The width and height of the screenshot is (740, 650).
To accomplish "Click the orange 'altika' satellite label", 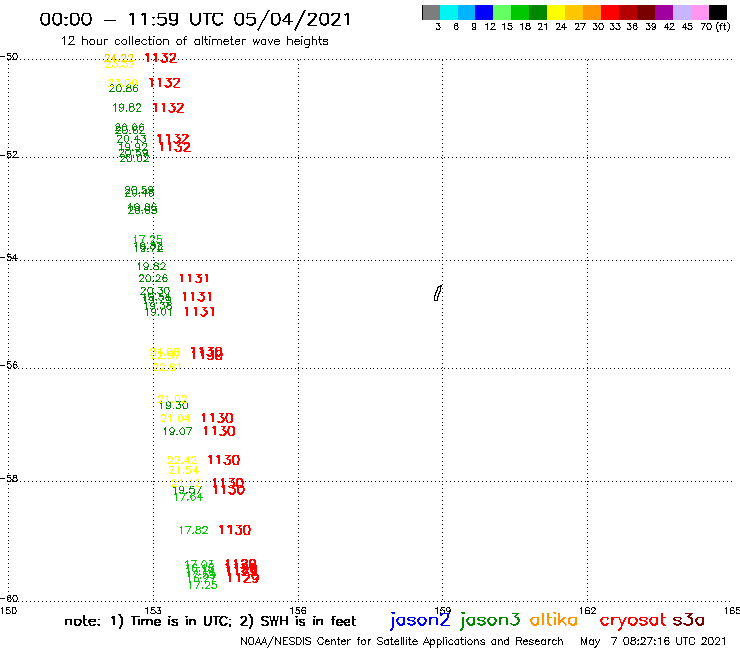I will click(554, 619).
